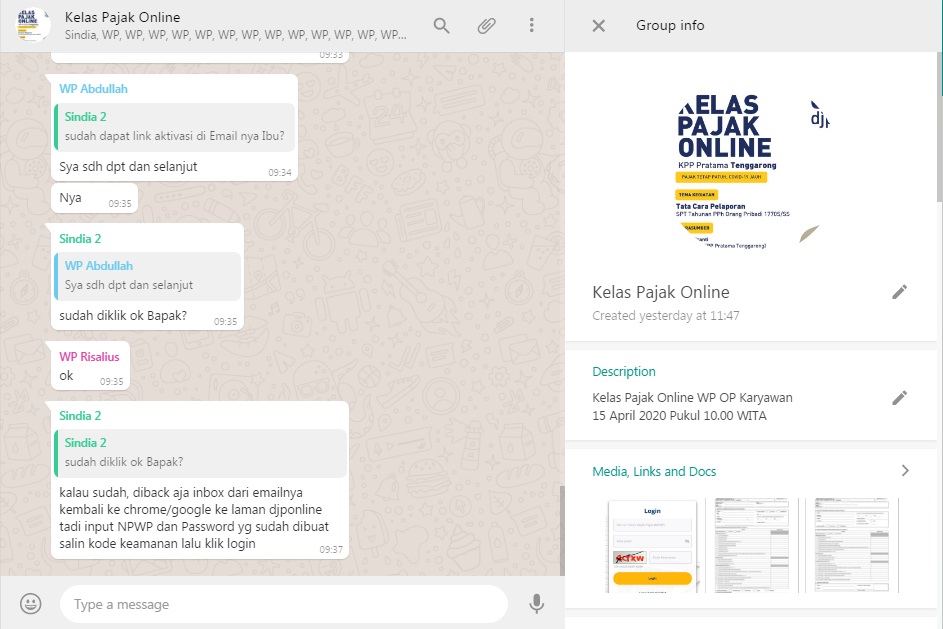Click the microphone voice message icon
Viewport: 943px width, 629px height.
[537, 603]
